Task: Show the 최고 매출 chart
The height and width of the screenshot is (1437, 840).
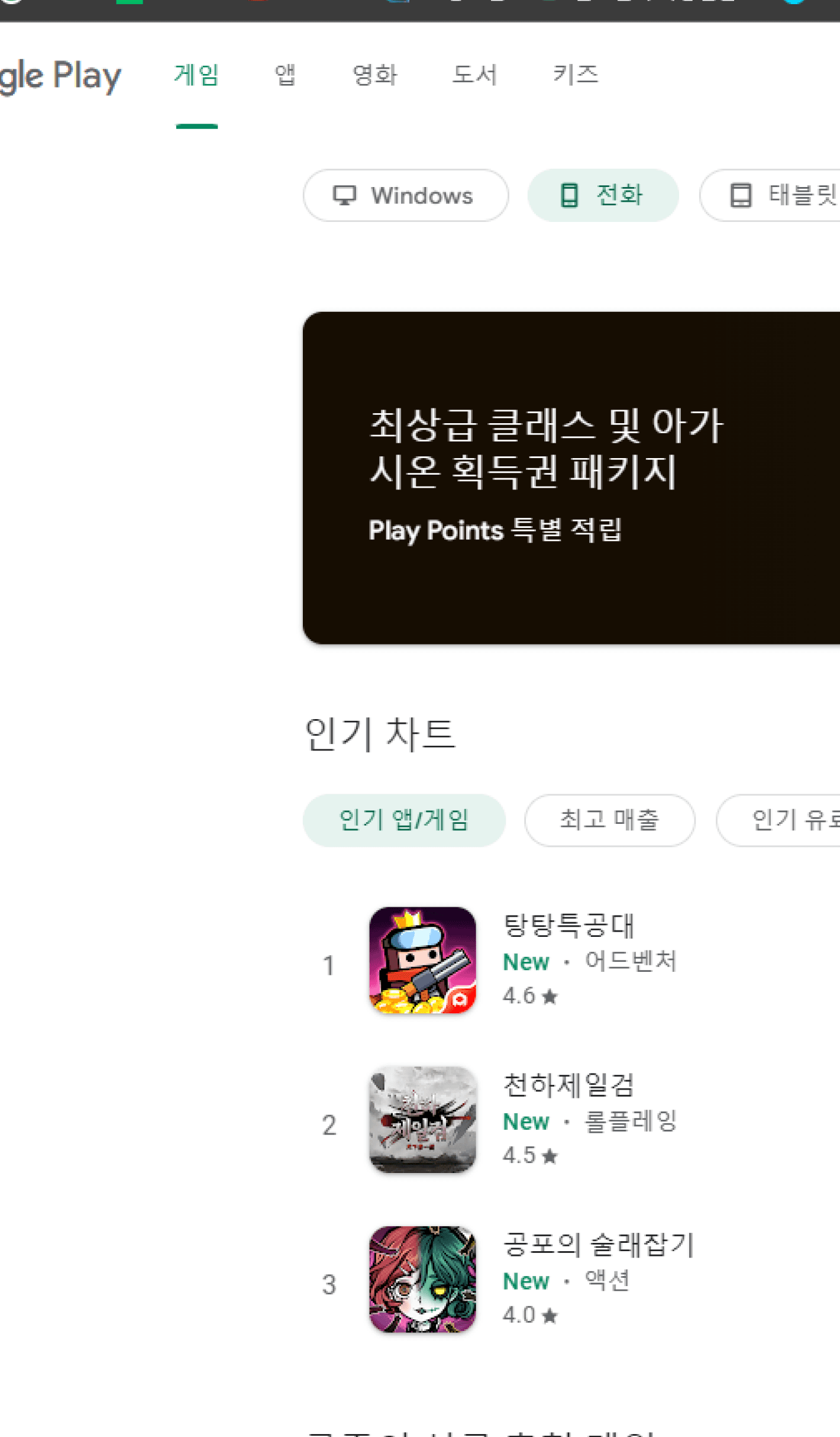Action: (x=609, y=820)
